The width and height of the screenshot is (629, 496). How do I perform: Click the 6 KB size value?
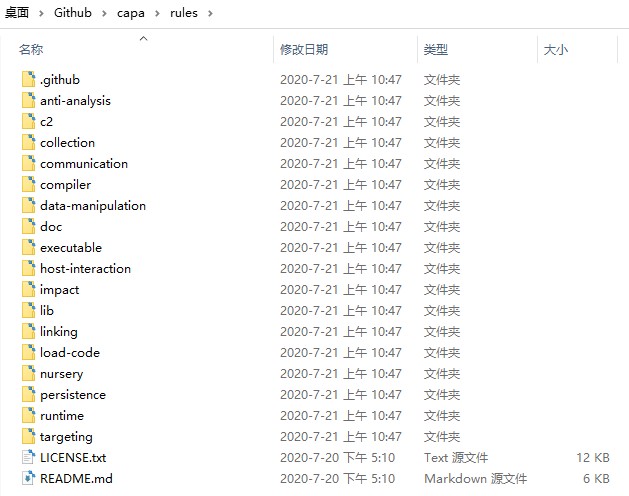point(597,478)
